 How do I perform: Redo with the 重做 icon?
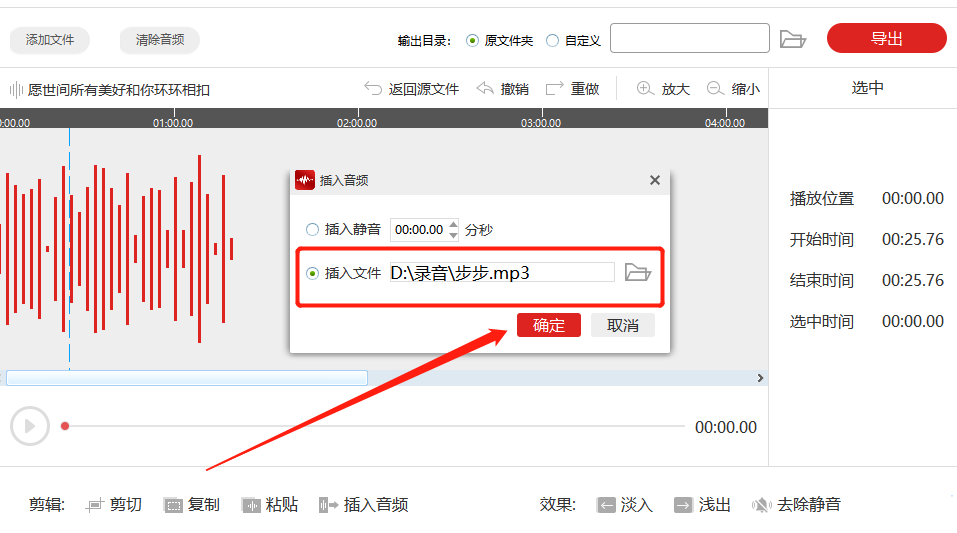[554, 89]
